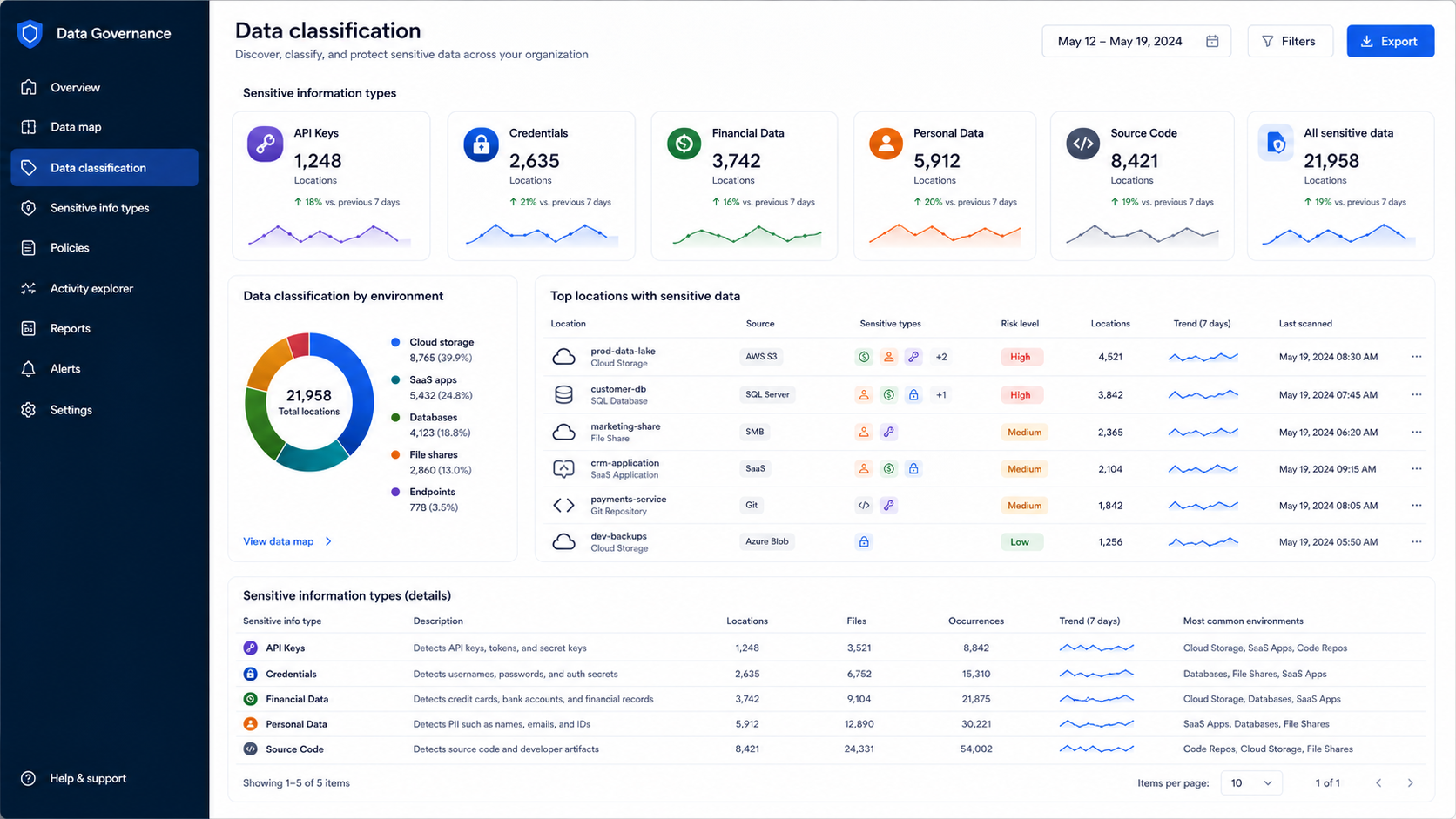The height and width of the screenshot is (819, 1456).
Task: Sort by Risk level column header
Action: click(1020, 324)
